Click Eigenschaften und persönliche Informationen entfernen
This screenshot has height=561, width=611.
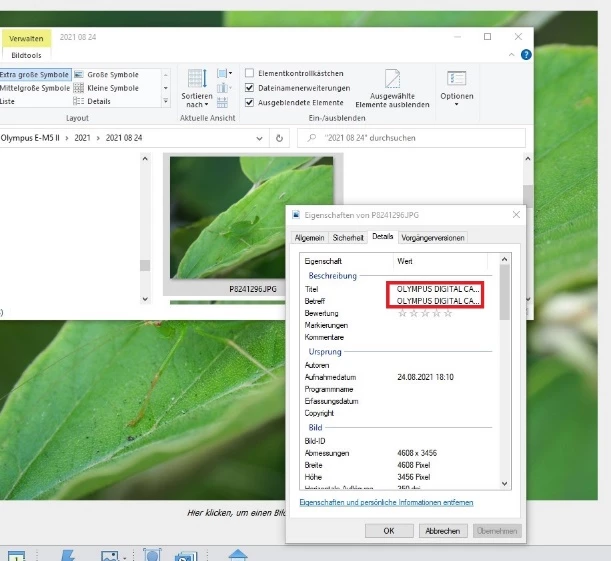386,503
